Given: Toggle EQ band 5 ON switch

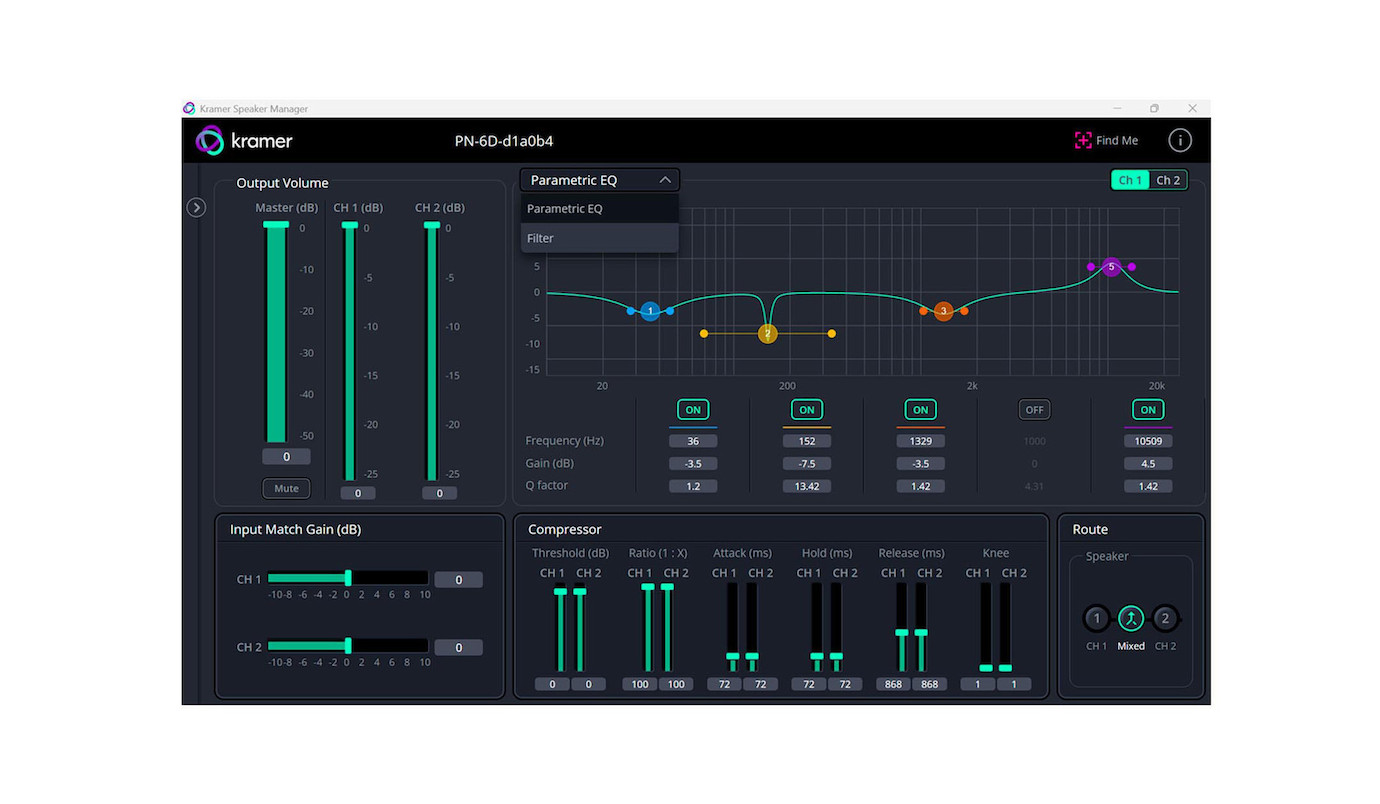Looking at the screenshot, I should tap(1148, 410).
